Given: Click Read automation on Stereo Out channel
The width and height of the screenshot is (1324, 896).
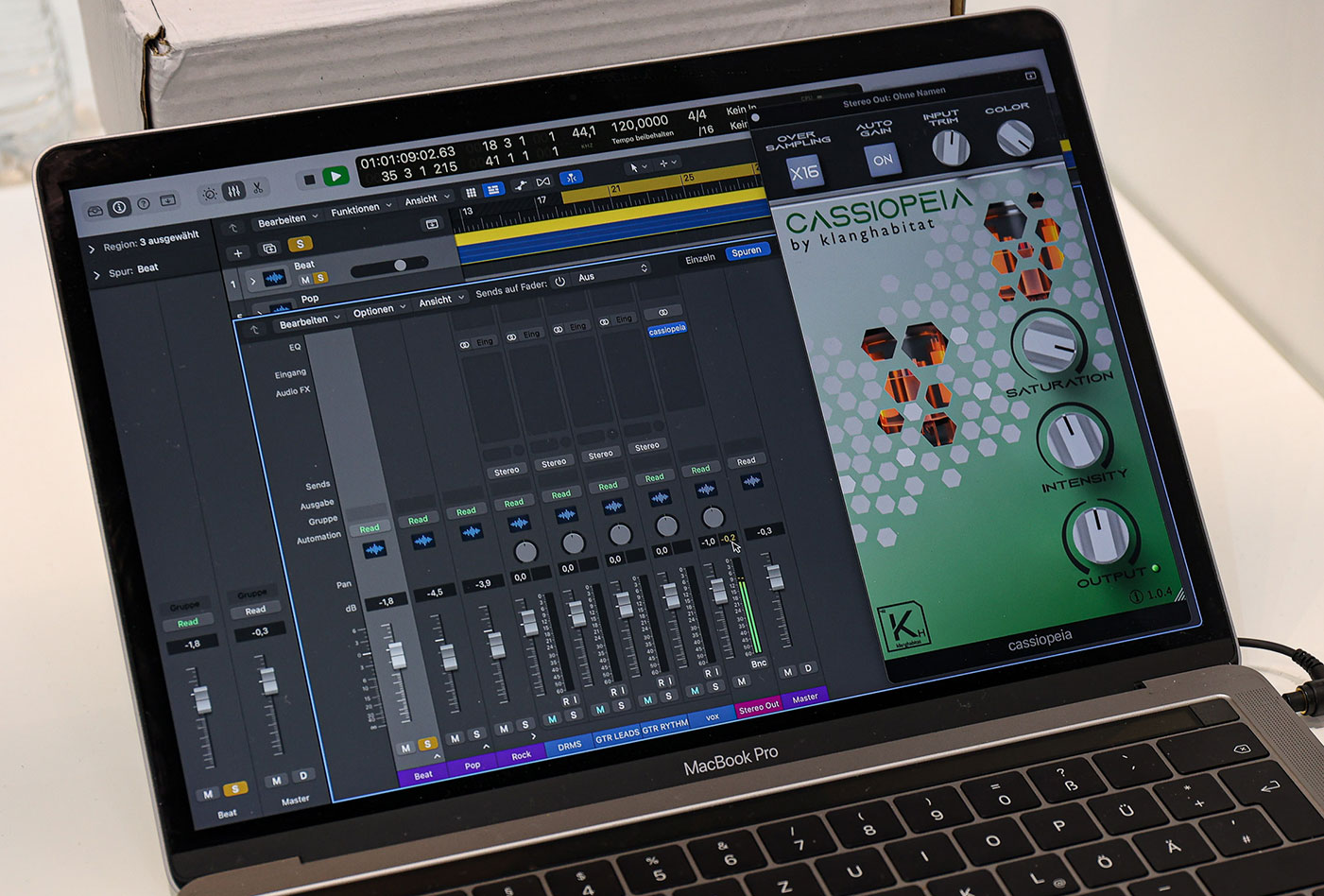Looking at the screenshot, I should (700, 469).
